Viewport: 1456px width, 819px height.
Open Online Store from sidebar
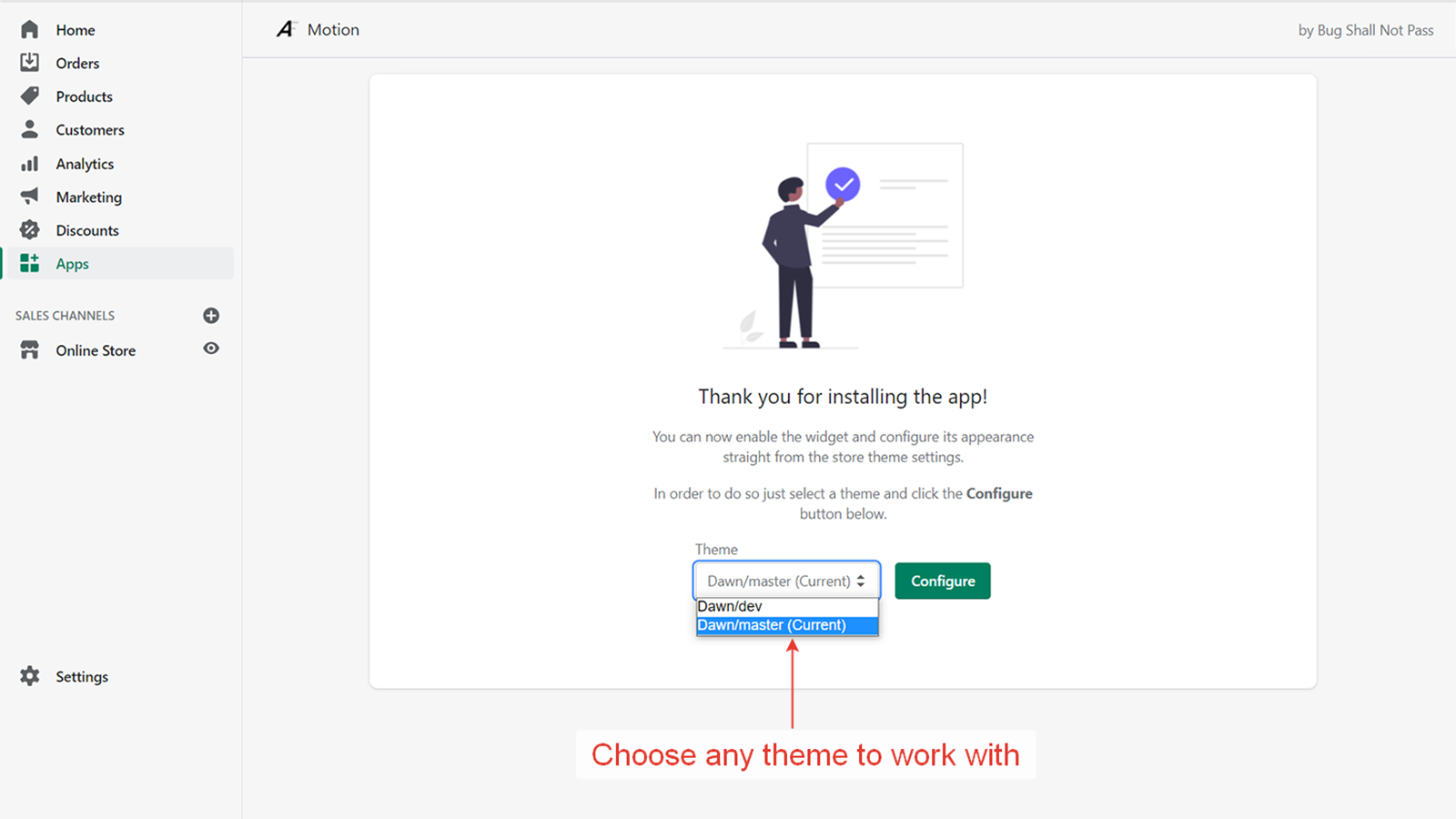tap(95, 349)
